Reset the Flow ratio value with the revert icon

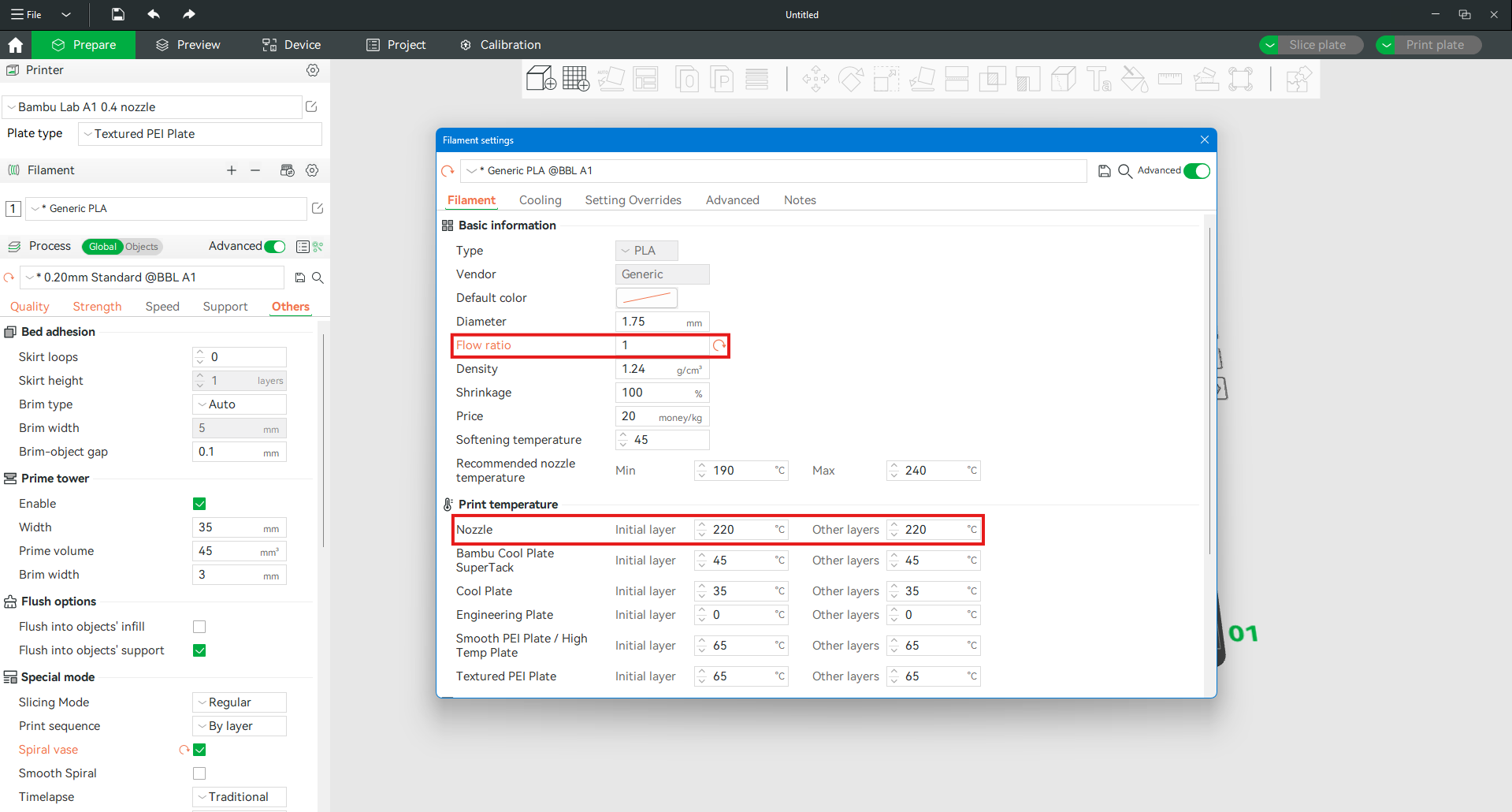(719, 345)
